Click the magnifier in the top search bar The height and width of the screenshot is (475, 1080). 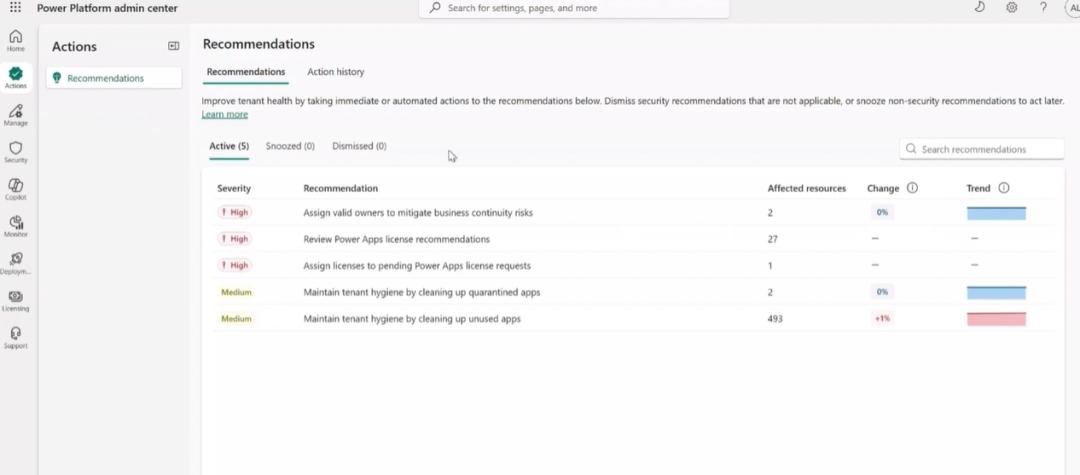[x=435, y=8]
